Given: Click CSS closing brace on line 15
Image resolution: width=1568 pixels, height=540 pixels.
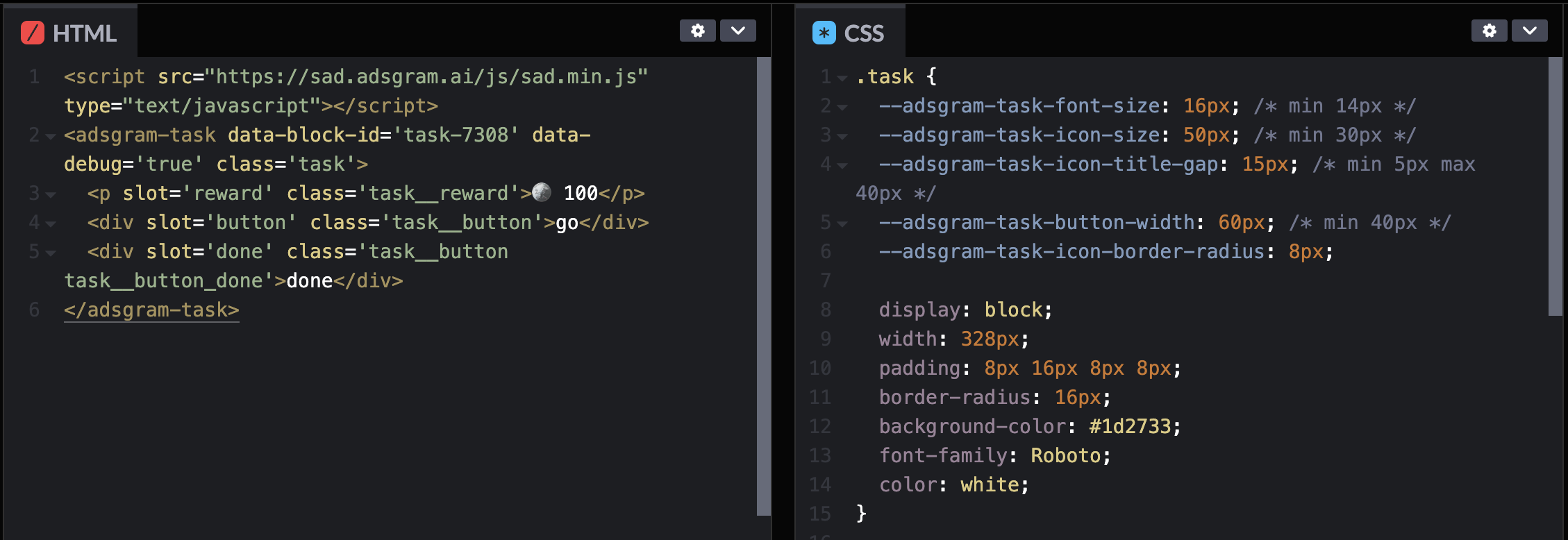Looking at the screenshot, I should click(x=861, y=514).
